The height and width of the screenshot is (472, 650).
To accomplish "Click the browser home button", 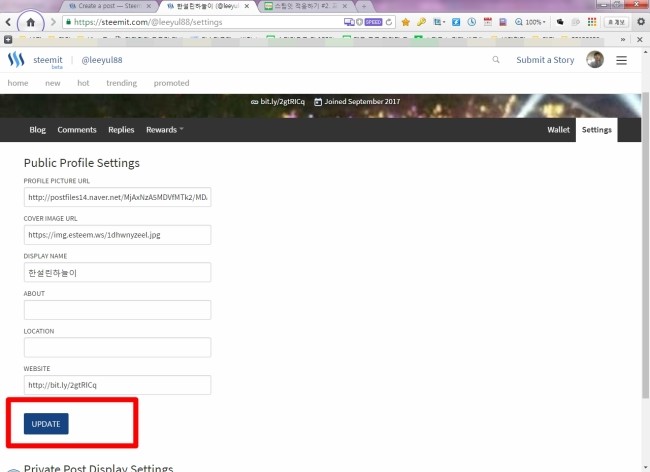I will click(31, 21).
